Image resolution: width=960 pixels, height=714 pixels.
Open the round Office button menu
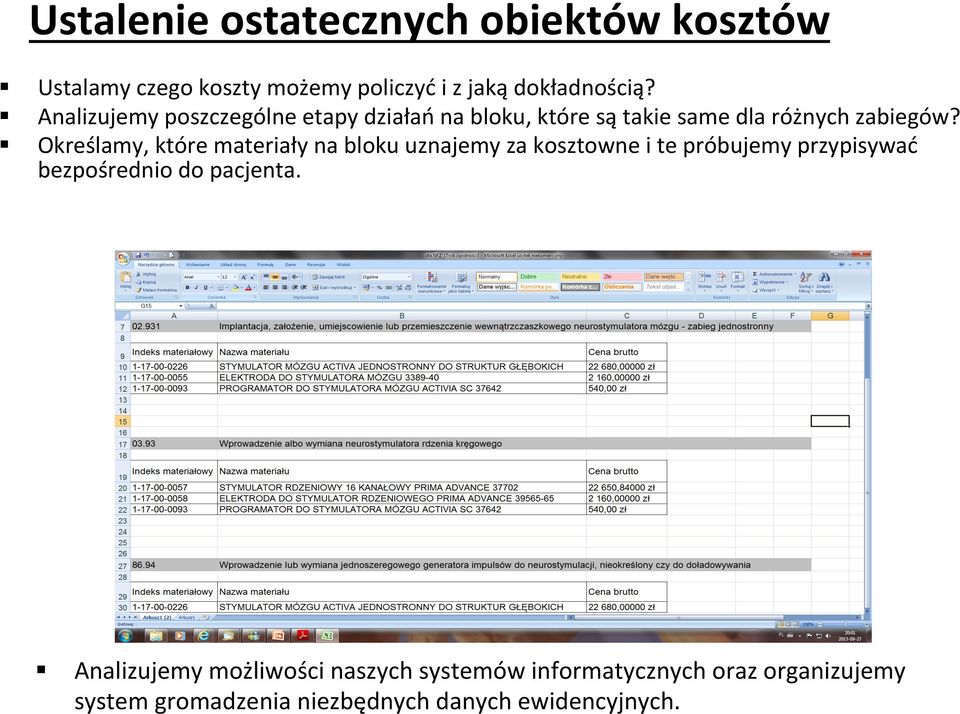click(123, 258)
